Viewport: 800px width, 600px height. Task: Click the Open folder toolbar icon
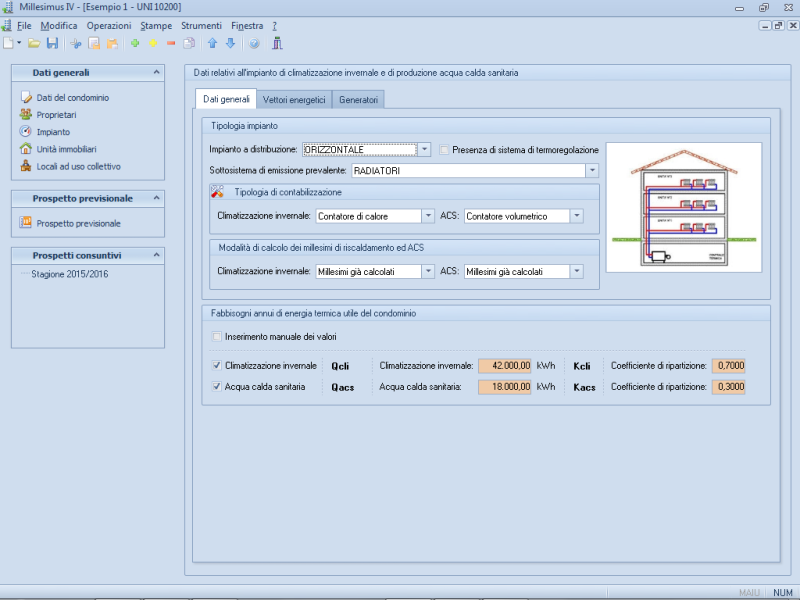pyautogui.click(x=34, y=43)
